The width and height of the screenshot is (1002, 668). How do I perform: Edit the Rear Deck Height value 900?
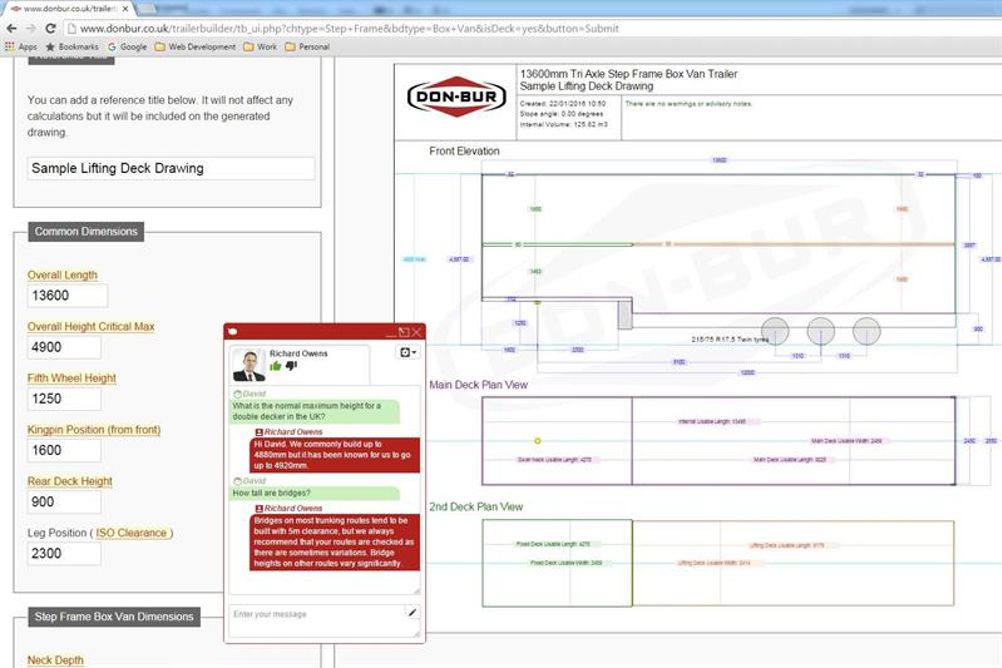tap(64, 502)
